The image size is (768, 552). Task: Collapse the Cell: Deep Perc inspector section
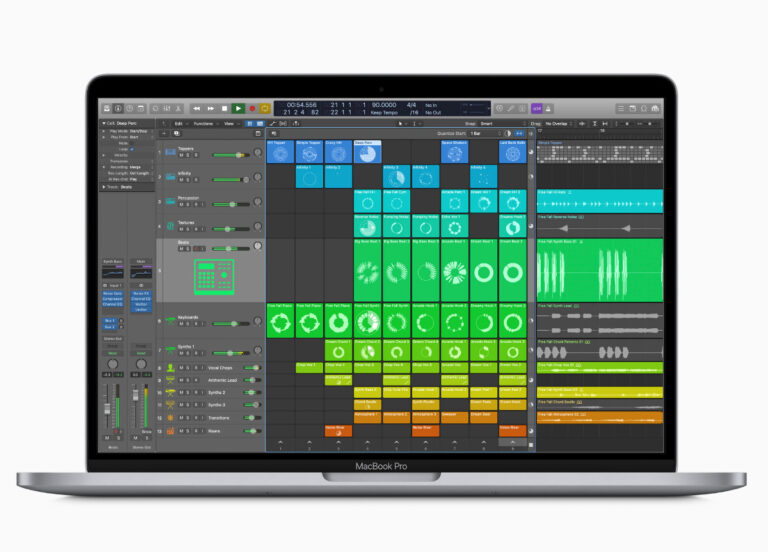pyautogui.click(x=104, y=123)
